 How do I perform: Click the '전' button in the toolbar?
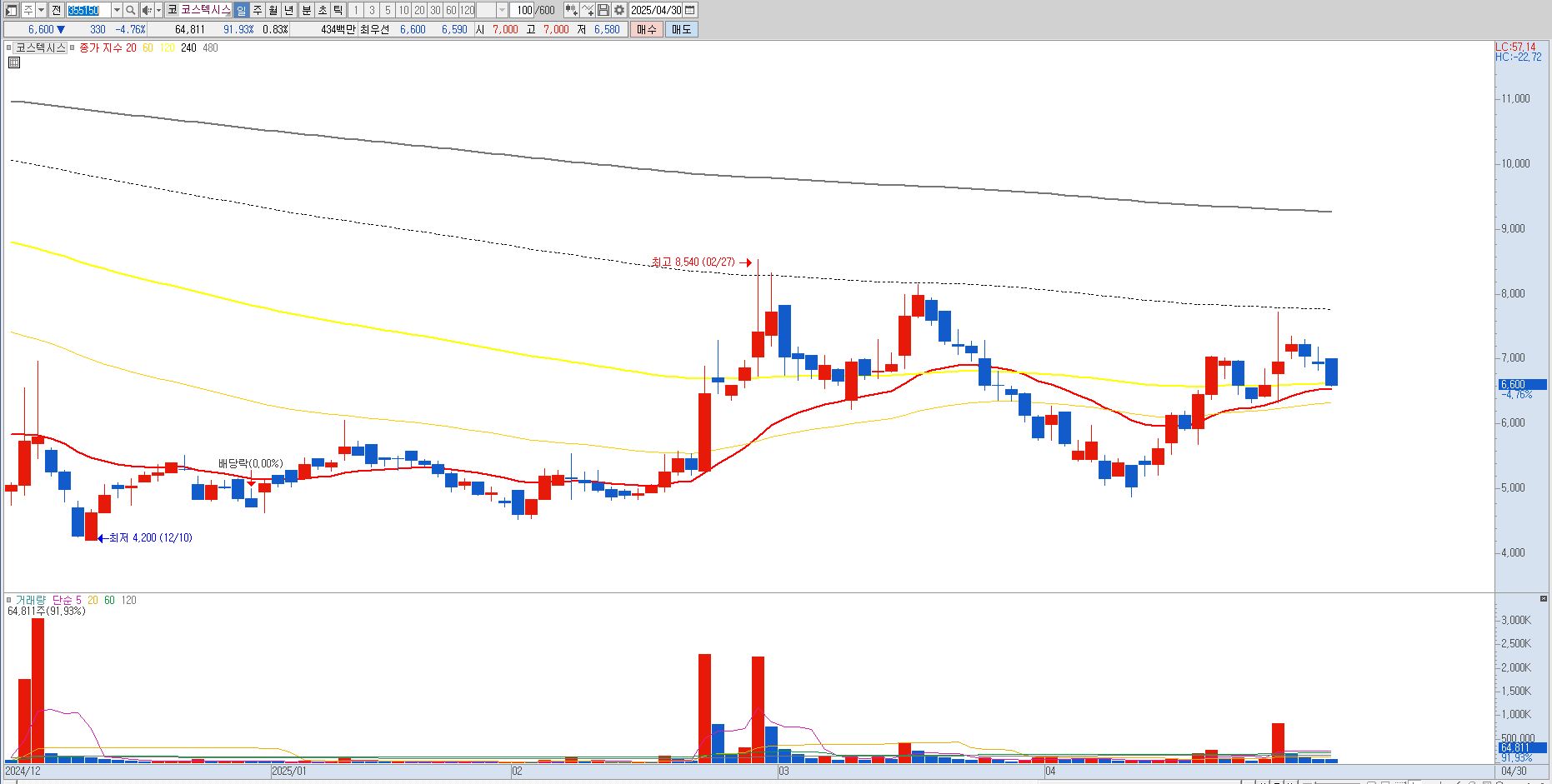tap(56, 10)
